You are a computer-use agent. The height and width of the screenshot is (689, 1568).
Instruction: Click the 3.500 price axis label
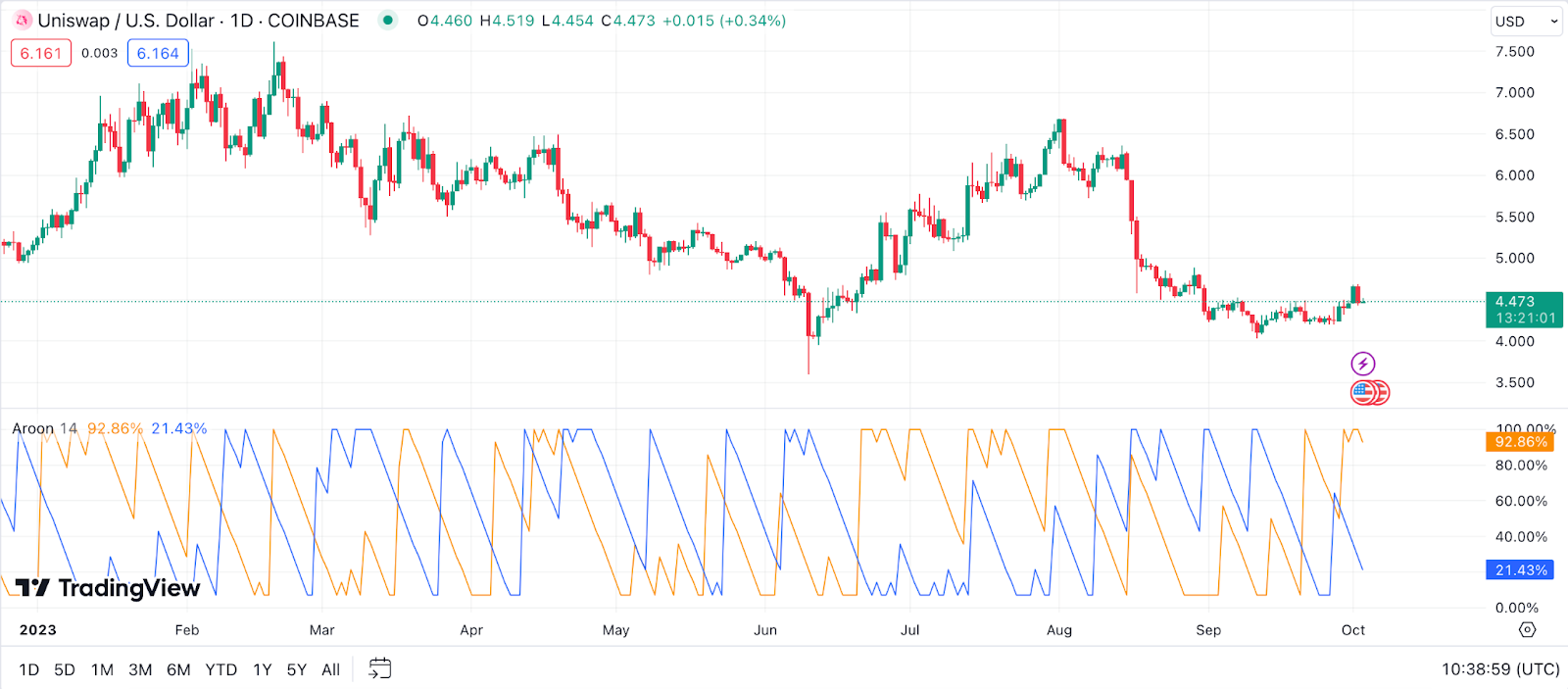pos(1515,383)
